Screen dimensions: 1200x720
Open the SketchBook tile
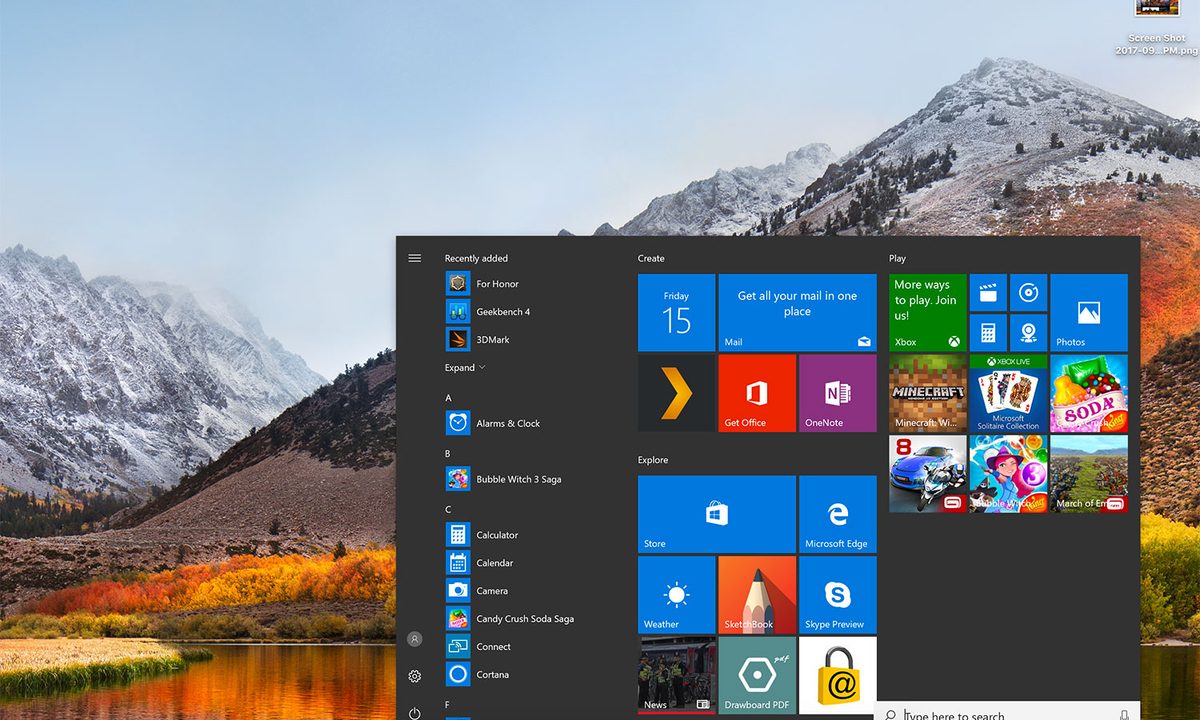[757, 595]
